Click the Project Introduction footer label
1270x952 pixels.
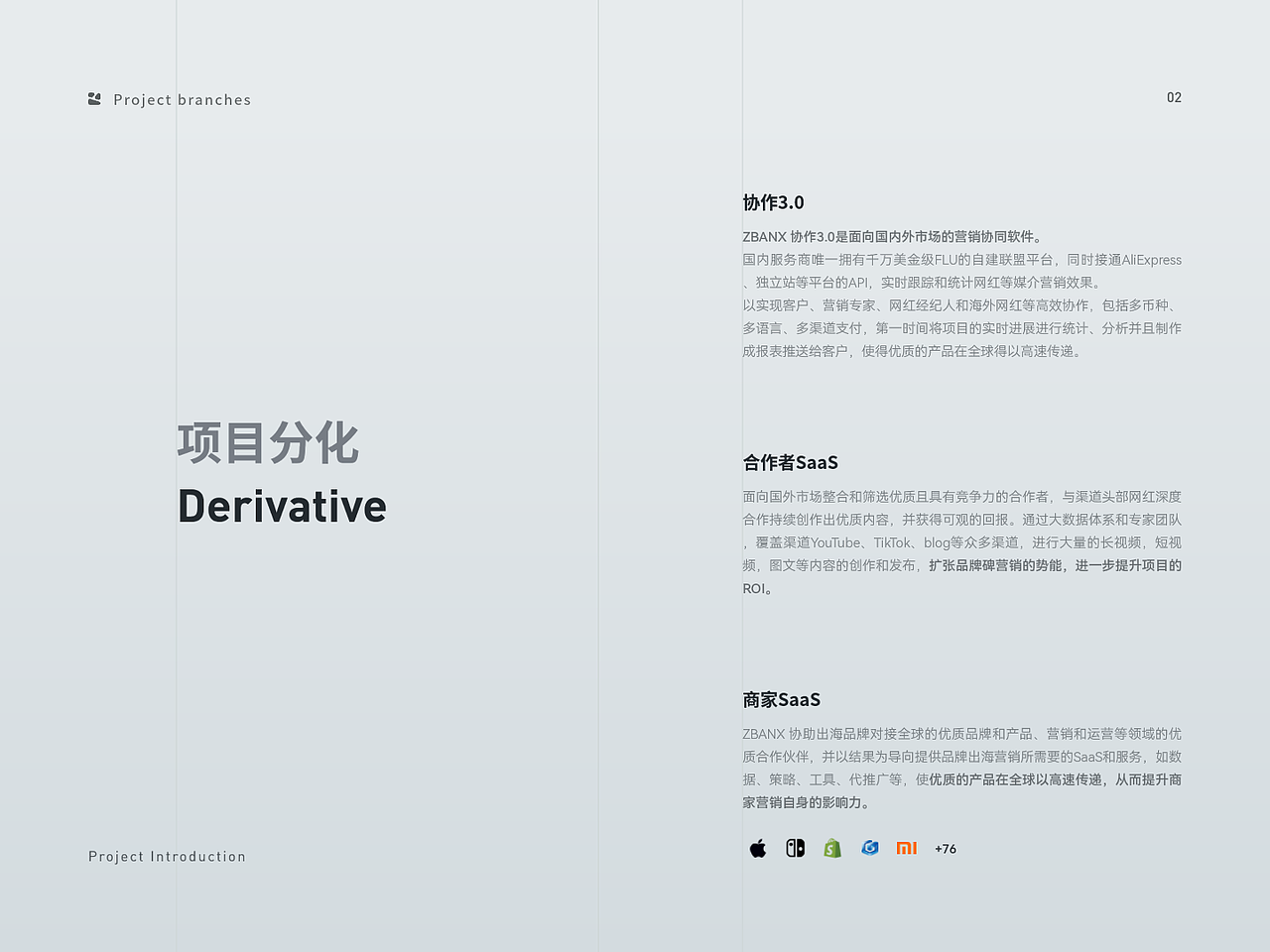(167, 857)
